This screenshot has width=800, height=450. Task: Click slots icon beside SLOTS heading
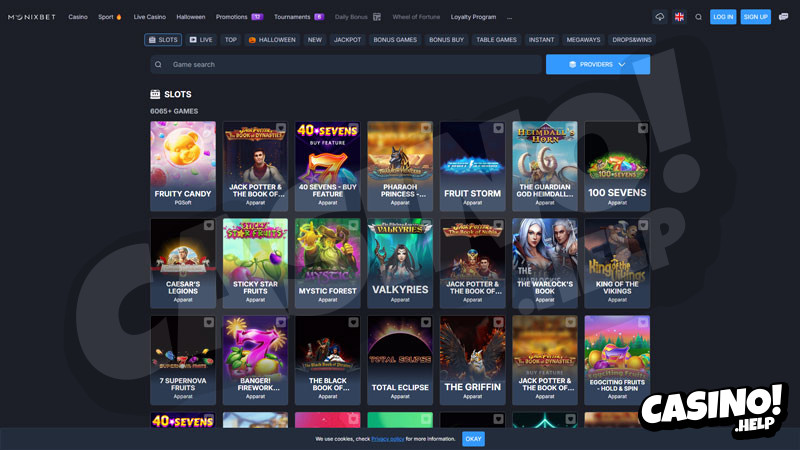[155, 94]
